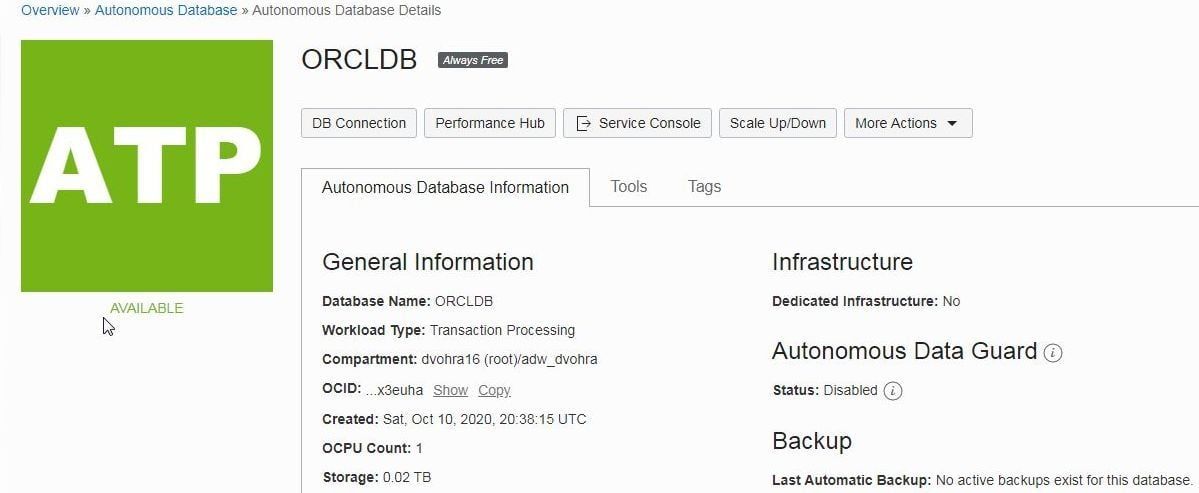Click the green ATP database icon
Viewport: 1199px width, 493px height.
[147, 166]
